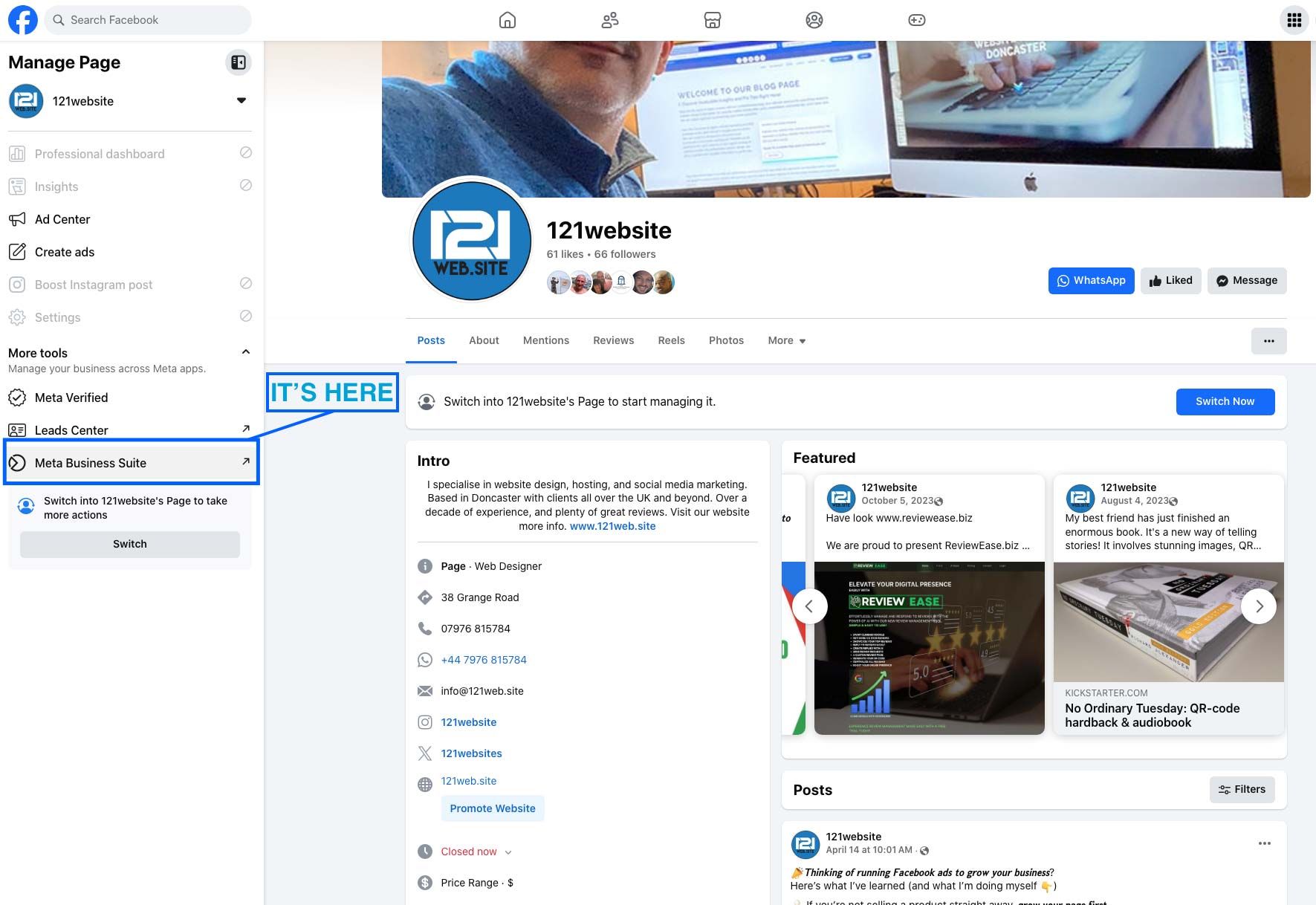1316x905 pixels.
Task: Collapse the More tools section
Action: (x=246, y=351)
